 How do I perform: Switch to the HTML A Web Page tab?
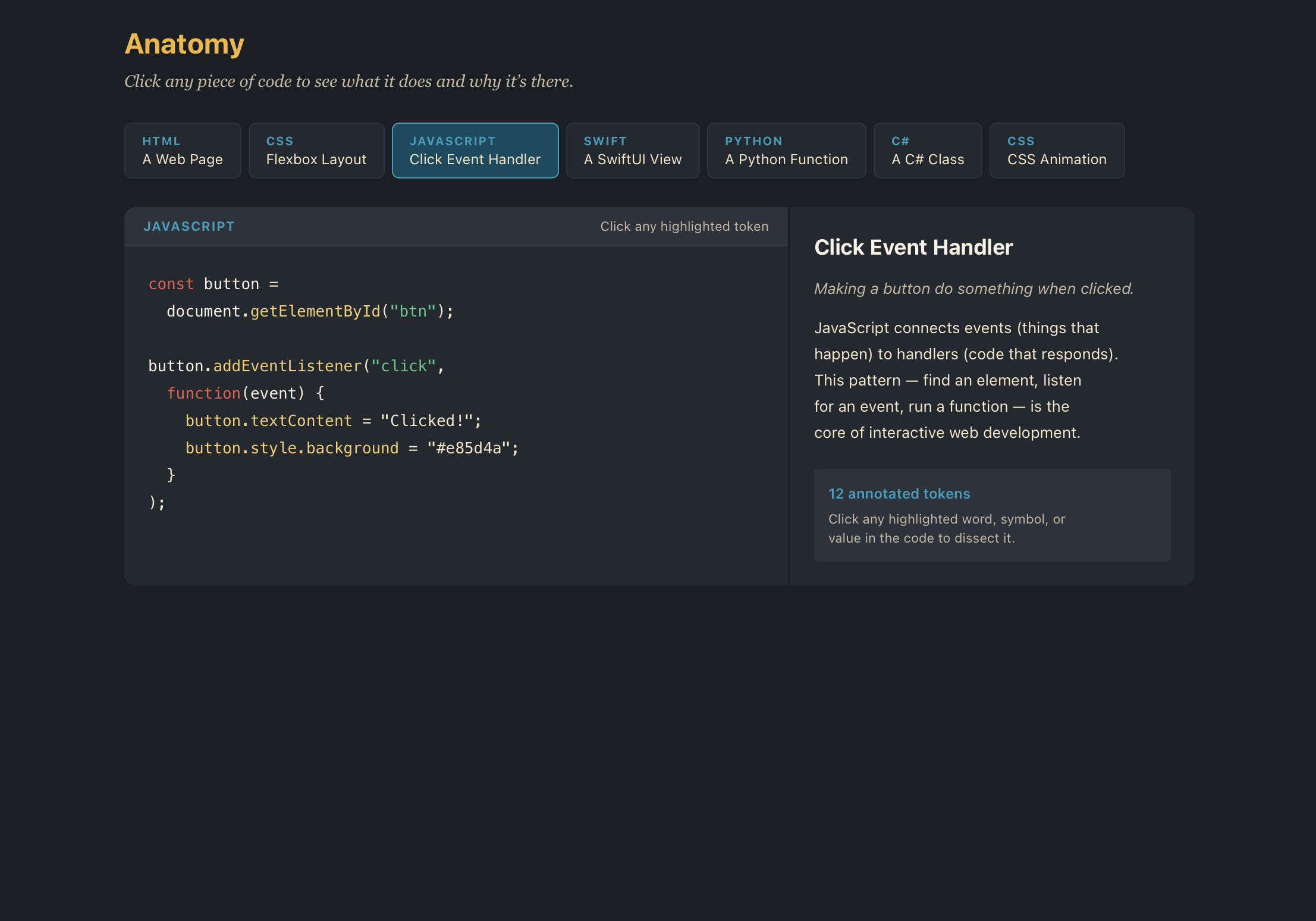pos(183,151)
